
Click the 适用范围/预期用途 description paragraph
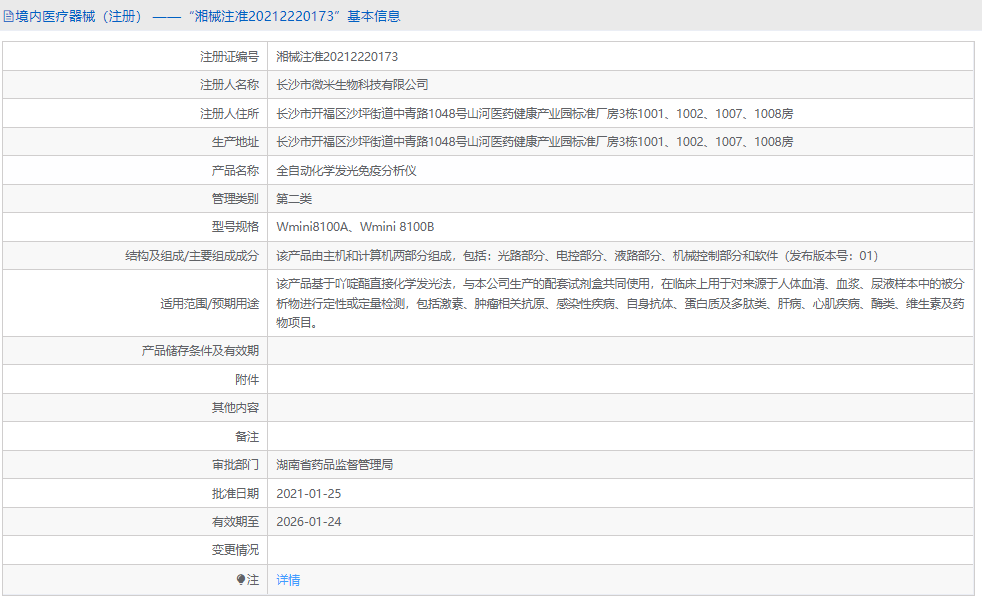click(x=620, y=303)
